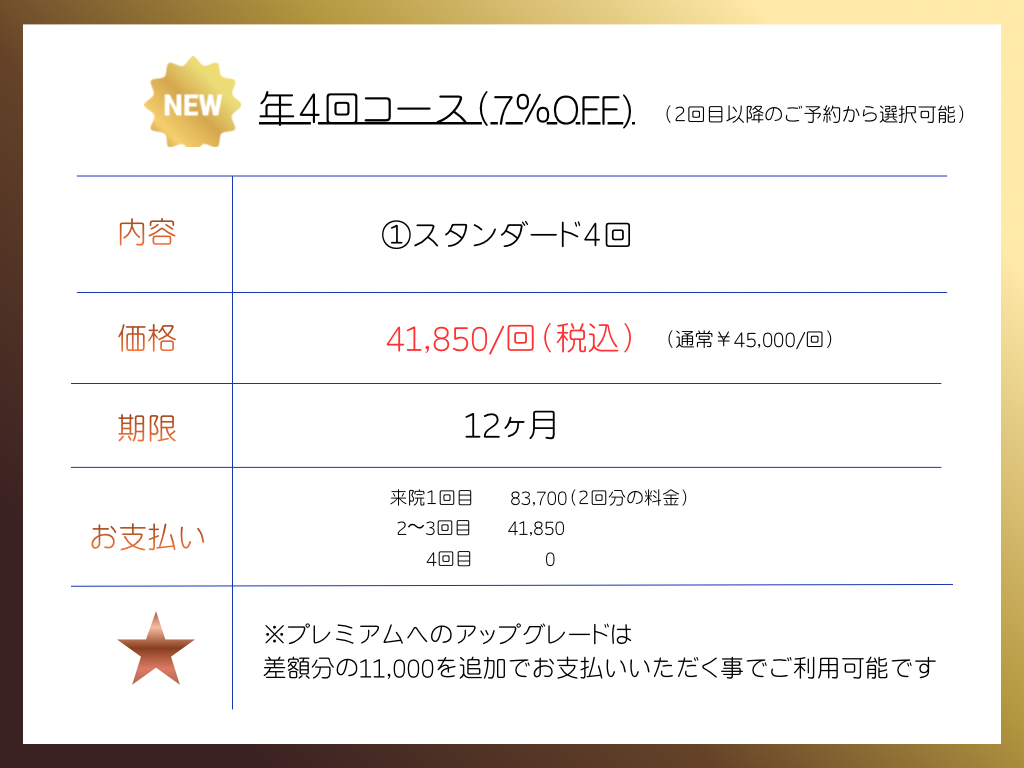Click the bronze star icon
The height and width of the screenshot is (768, 1024).
click(x=156, y=649)
